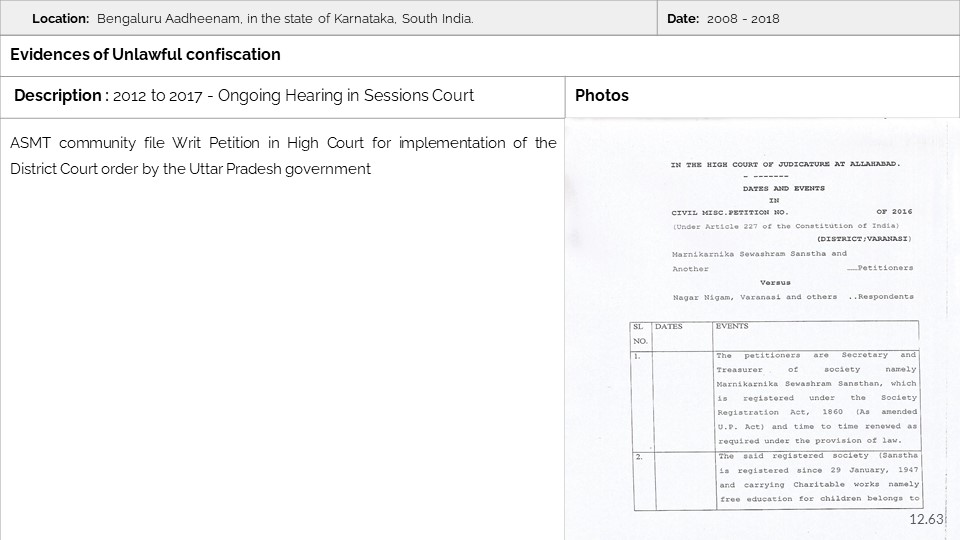The width and height of the screenshot is (960, 540).
Task: Click the Bengaluru Aadheenam location text
Action: pos(285,19)
